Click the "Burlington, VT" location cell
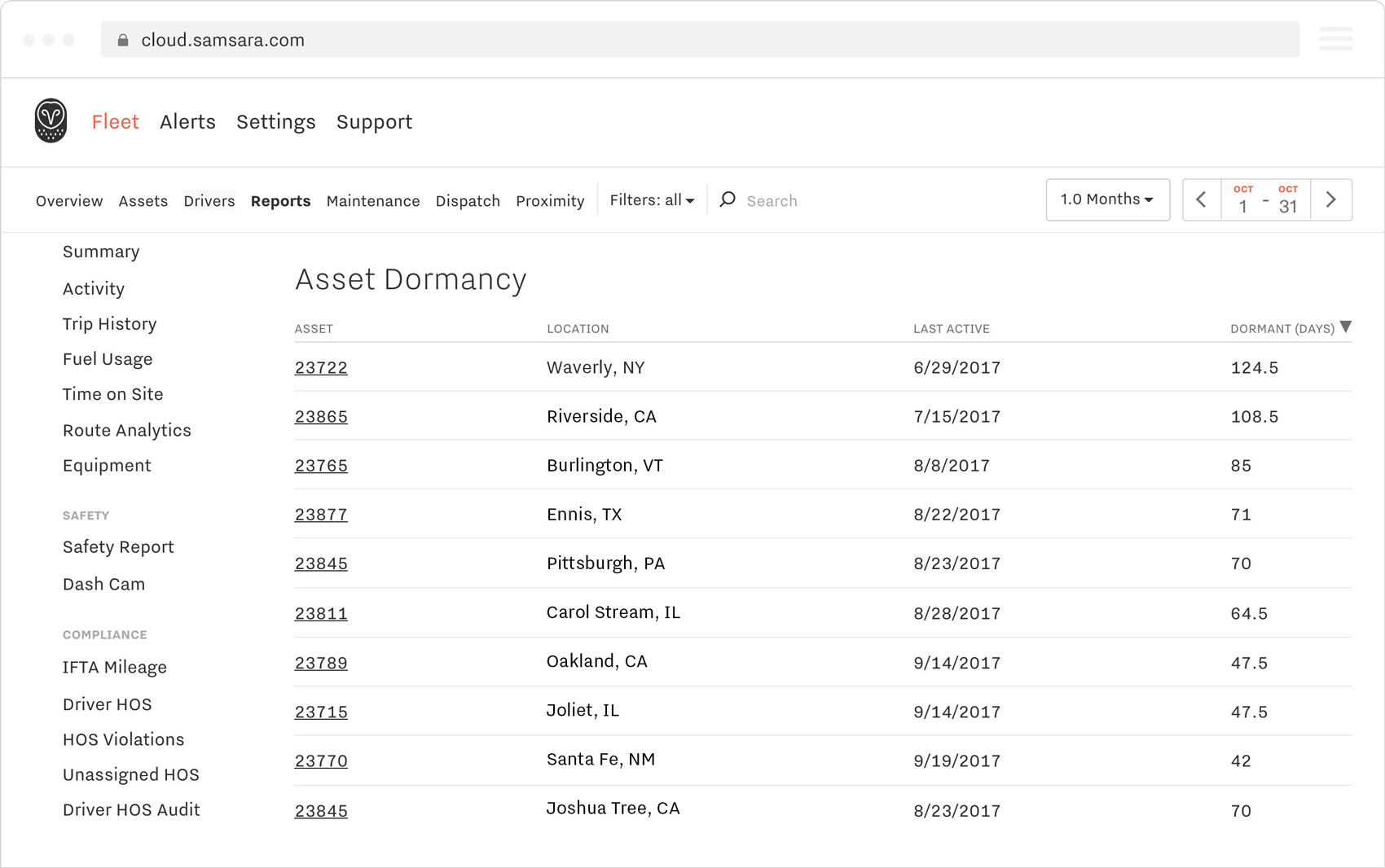 (x=605, y=466)
